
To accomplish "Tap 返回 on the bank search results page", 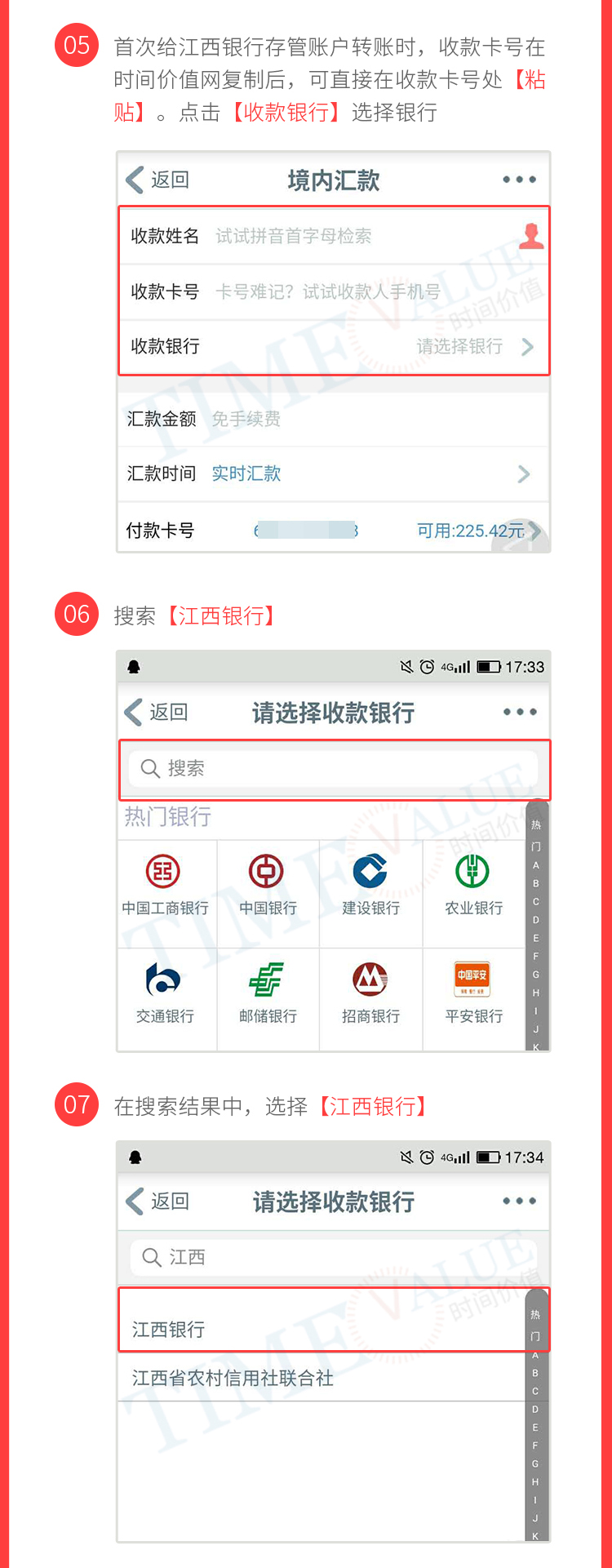I will click(157, 1201).
